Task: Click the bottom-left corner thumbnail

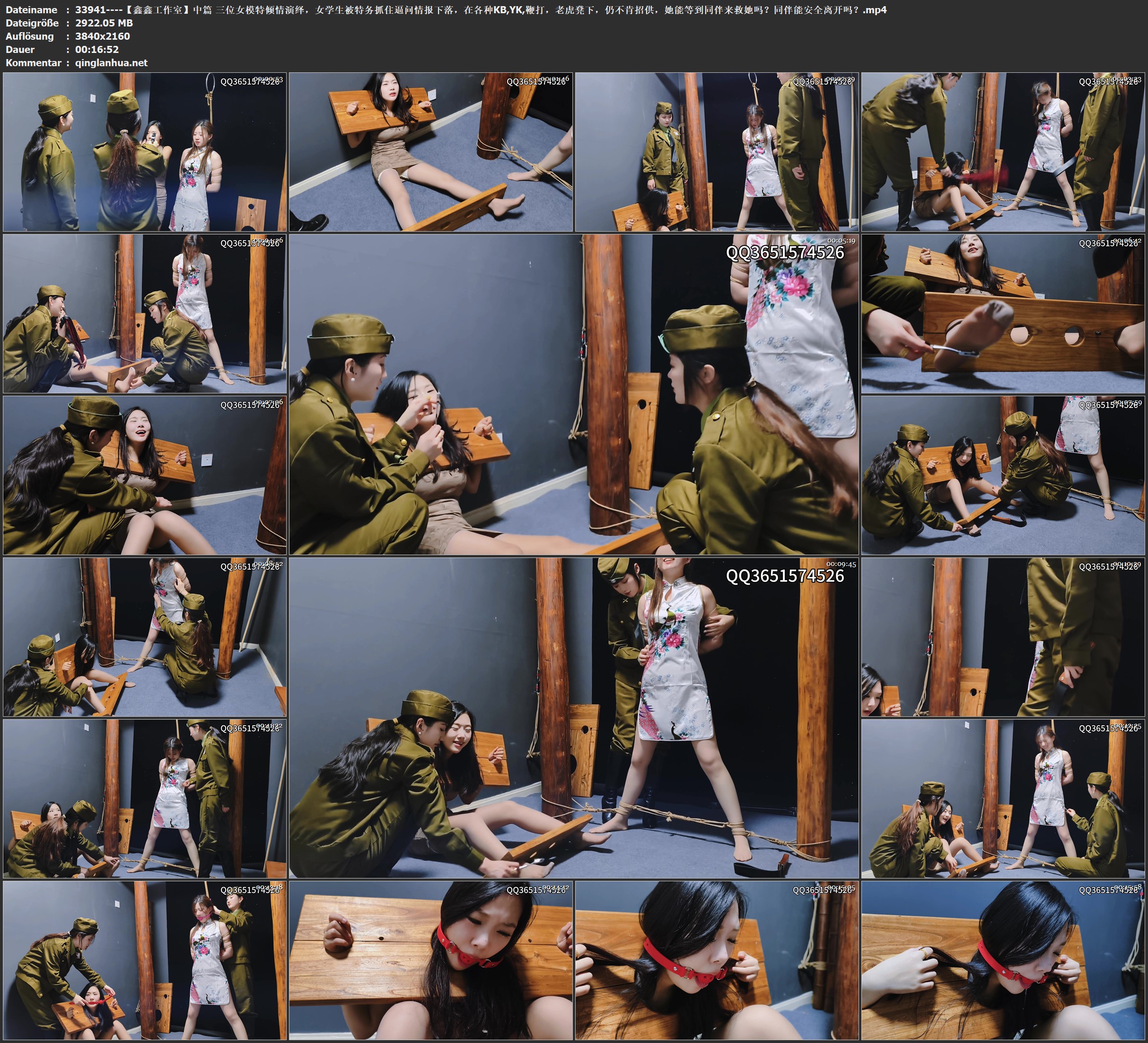Action: pyautogui.click(x=145, y=960)
